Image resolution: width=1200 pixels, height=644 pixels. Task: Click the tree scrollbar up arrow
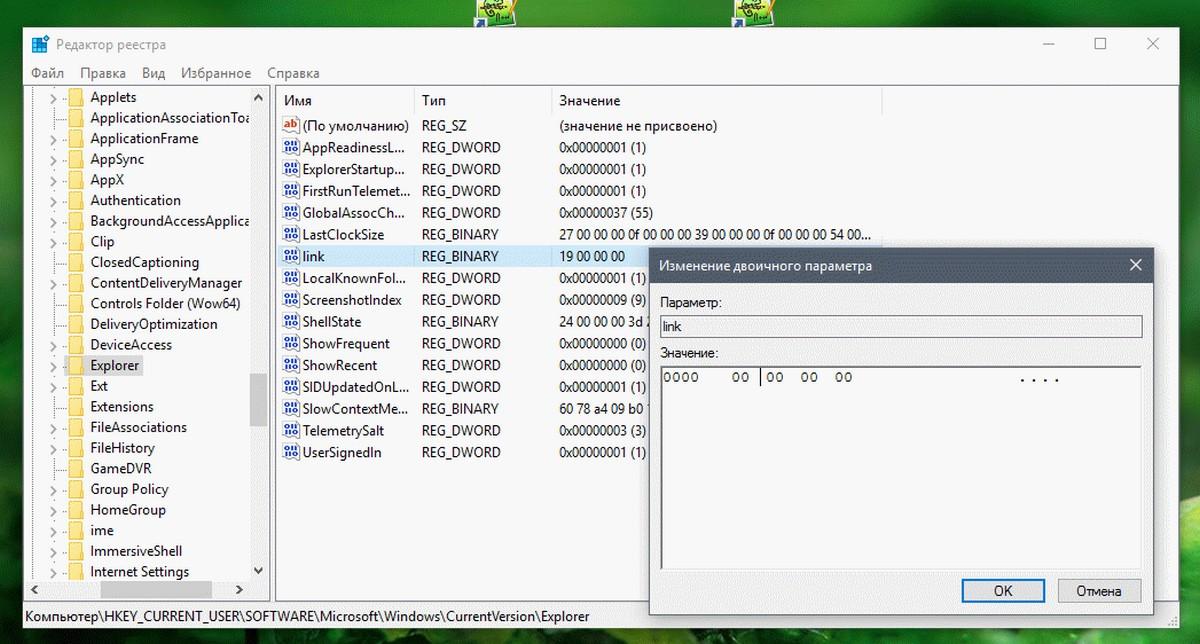[259, 97]
